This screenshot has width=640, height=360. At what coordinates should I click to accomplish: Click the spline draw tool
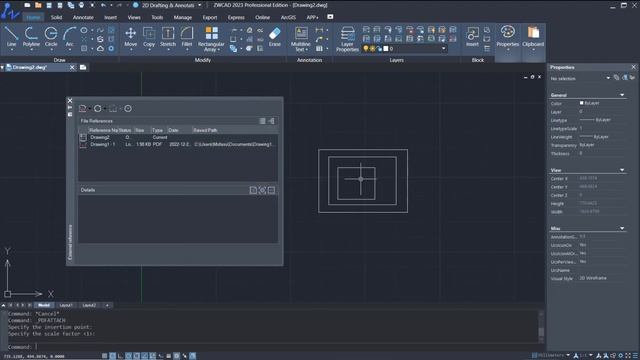[x=100, y=30]
